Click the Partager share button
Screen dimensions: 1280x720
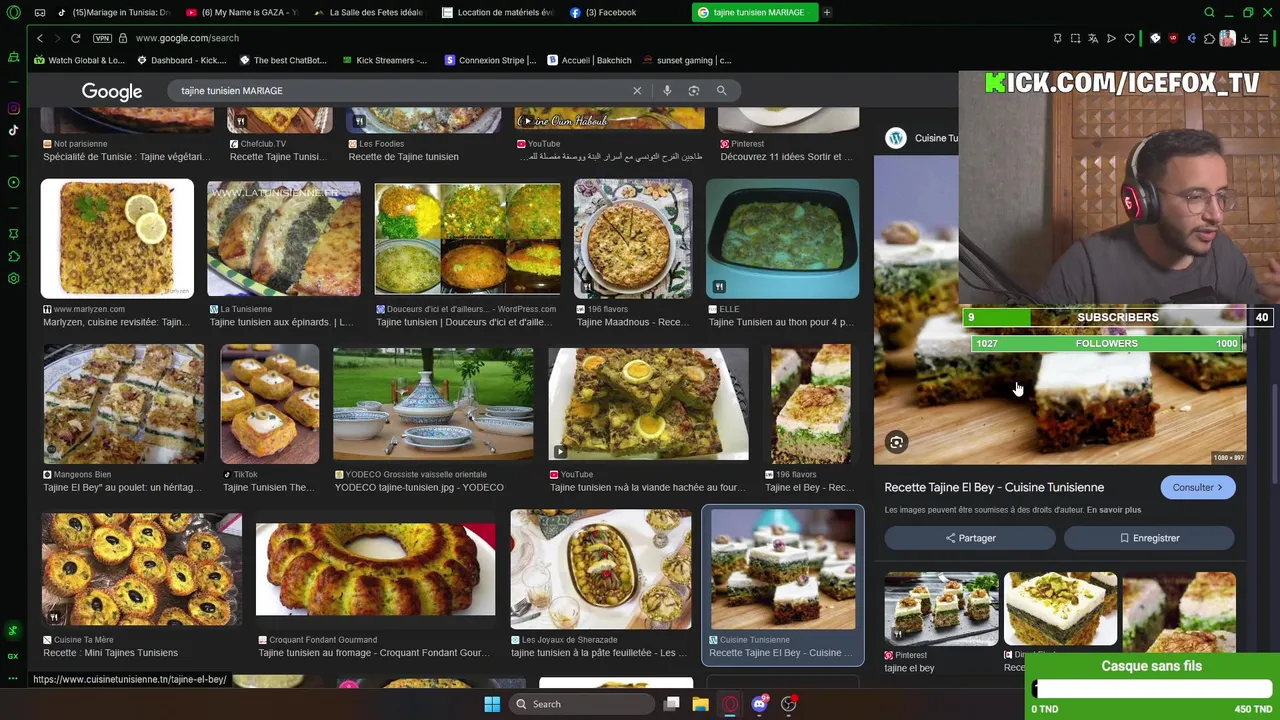point(970,538)
